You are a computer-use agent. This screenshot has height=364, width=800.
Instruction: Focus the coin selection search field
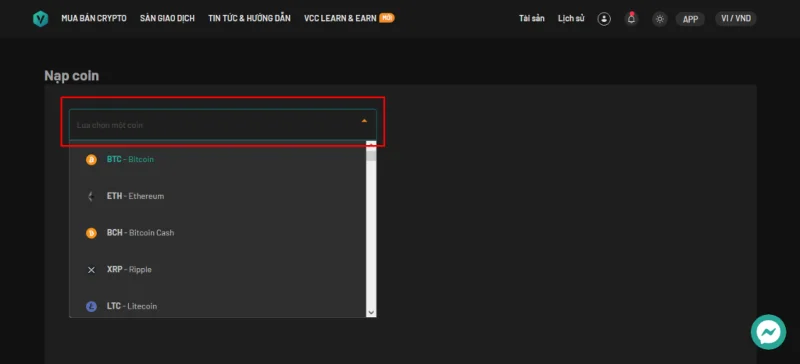coord(223,125)
